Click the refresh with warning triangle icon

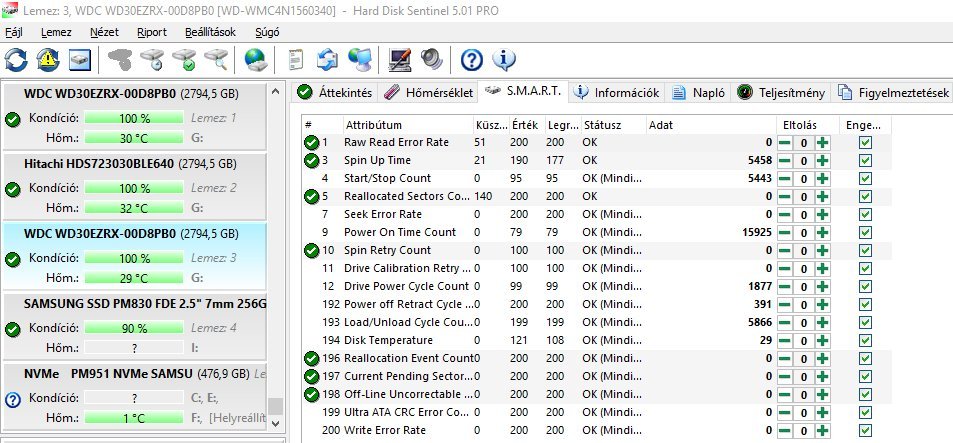click(x=47, y=60)
